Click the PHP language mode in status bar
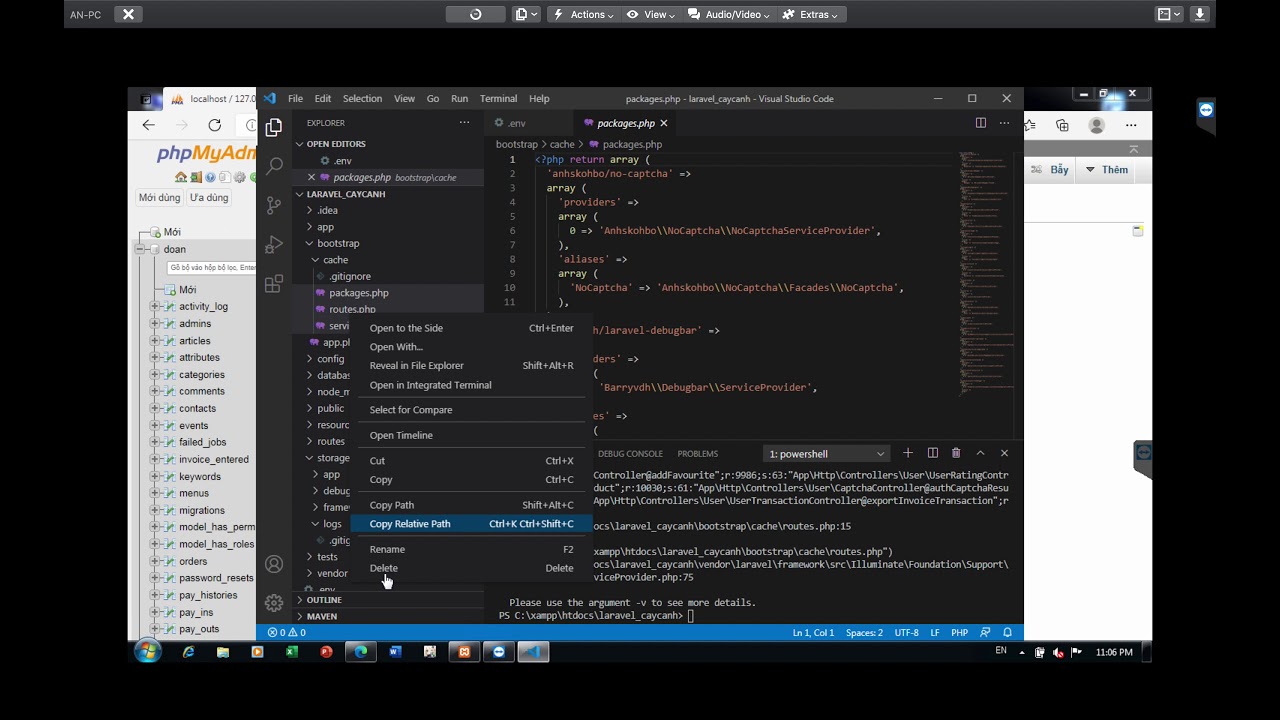 click(x=959, y=632)
